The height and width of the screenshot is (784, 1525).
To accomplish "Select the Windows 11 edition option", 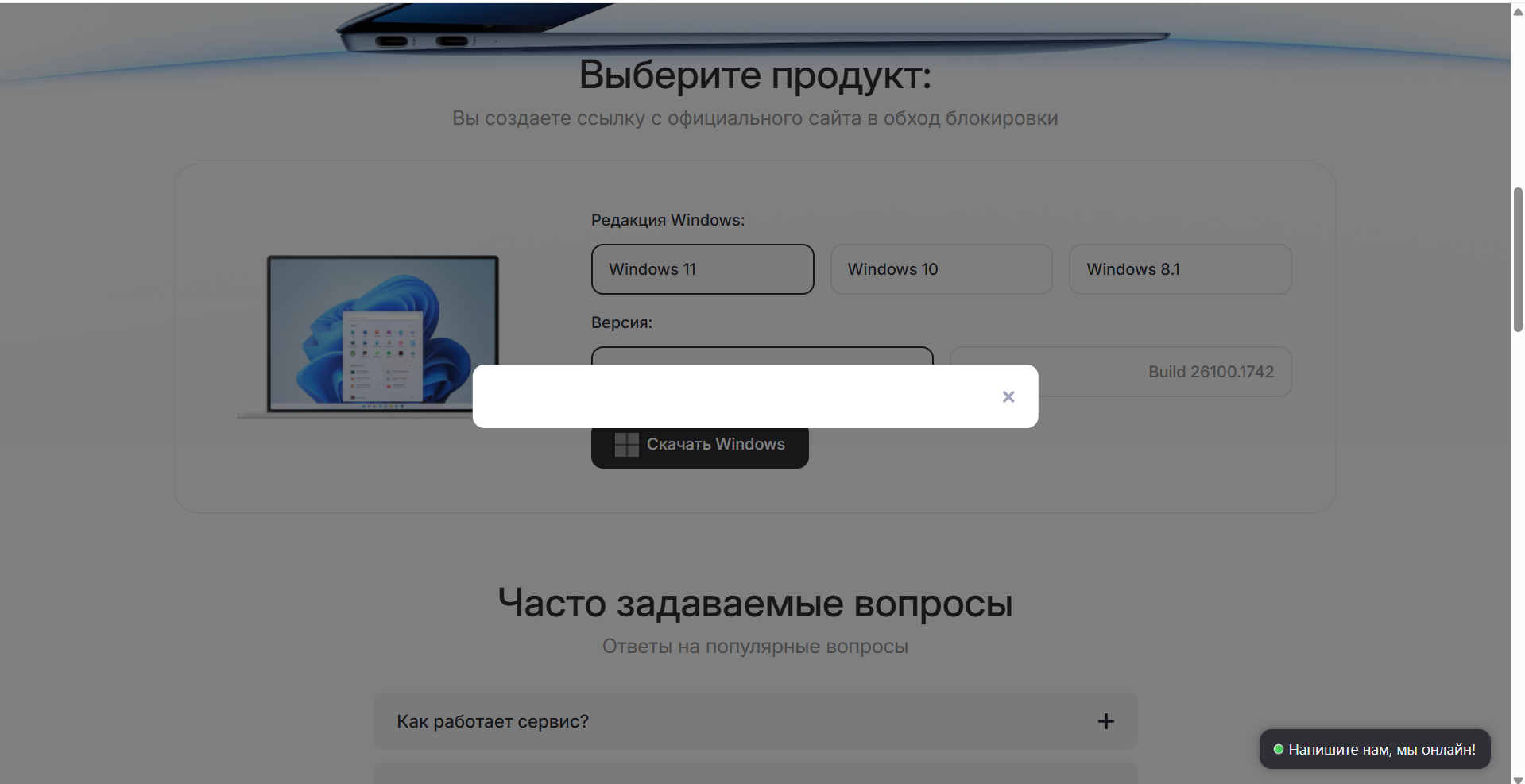I will pos(702,269).
